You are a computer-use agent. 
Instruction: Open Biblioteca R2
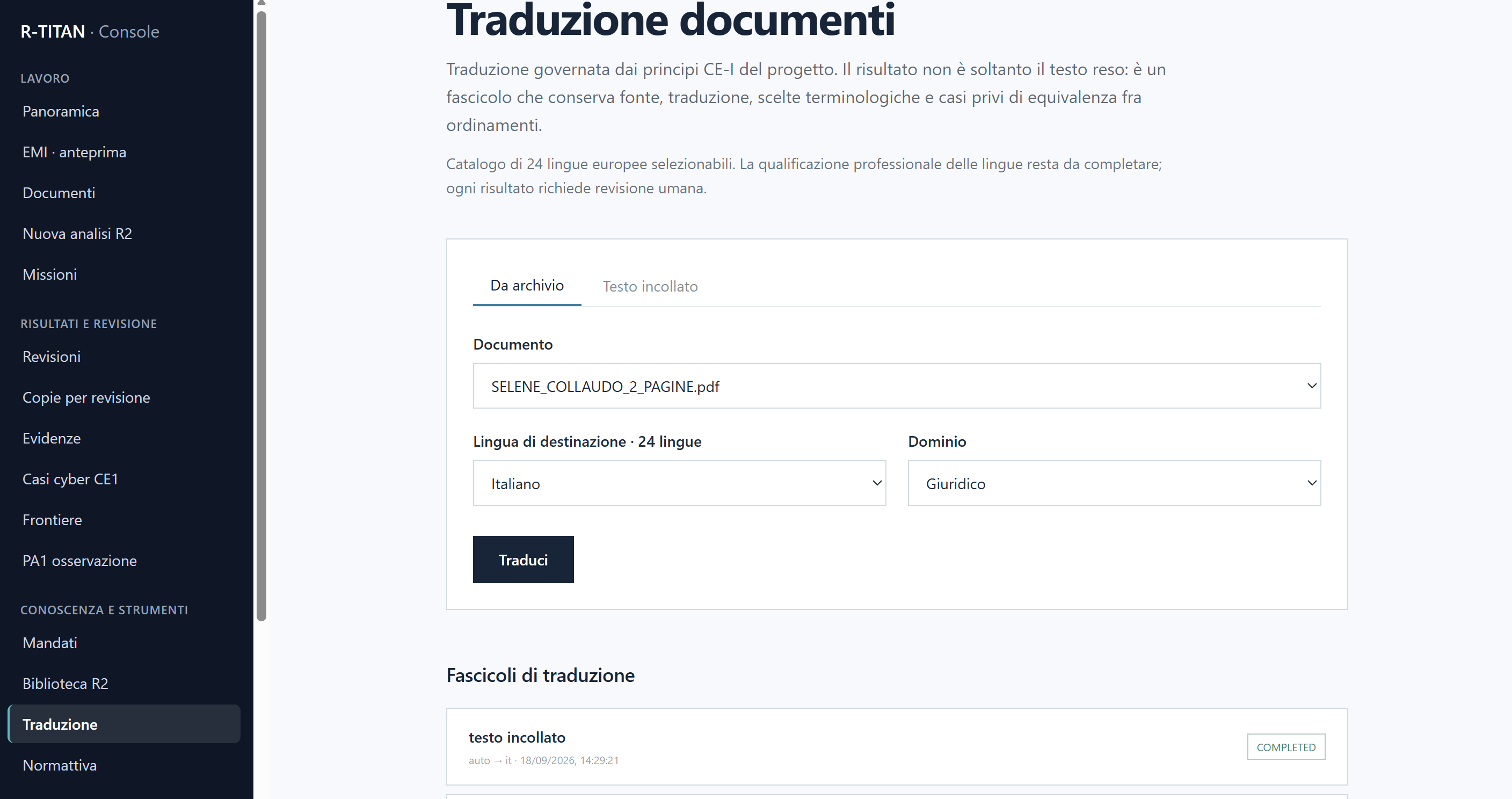pyautogui.click(x=124, y=684)
